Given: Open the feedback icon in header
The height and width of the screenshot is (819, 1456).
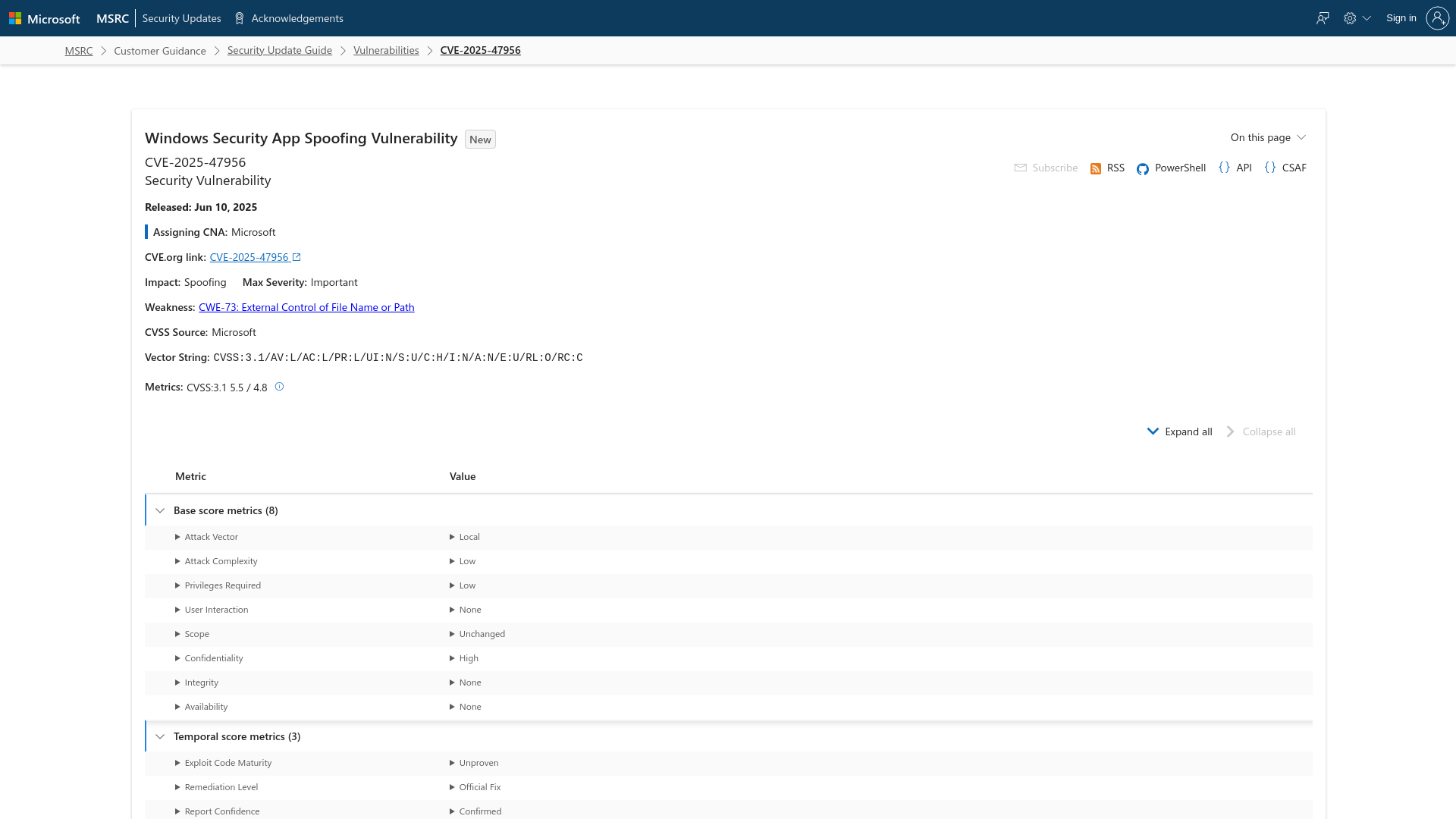Looking at the screenshot, I should 1323,18.
